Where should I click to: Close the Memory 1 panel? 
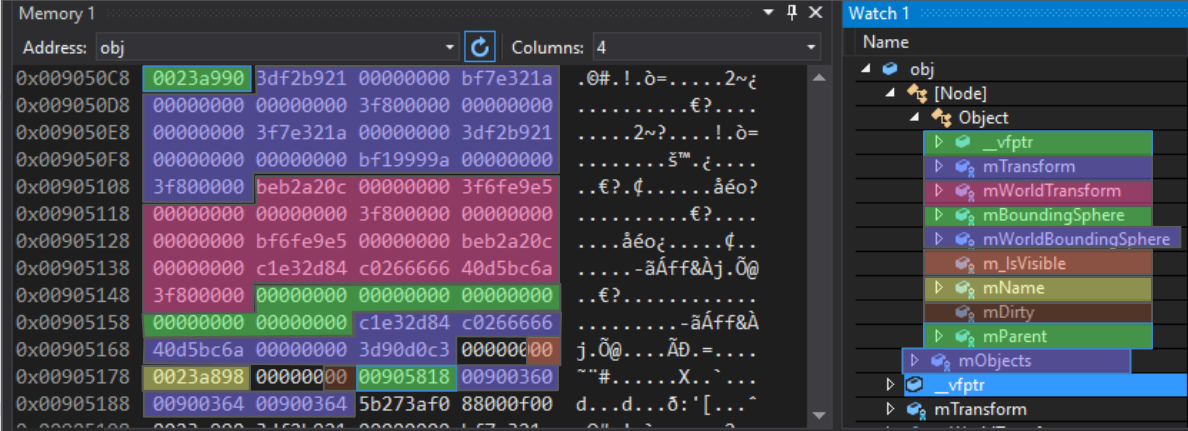815,13
